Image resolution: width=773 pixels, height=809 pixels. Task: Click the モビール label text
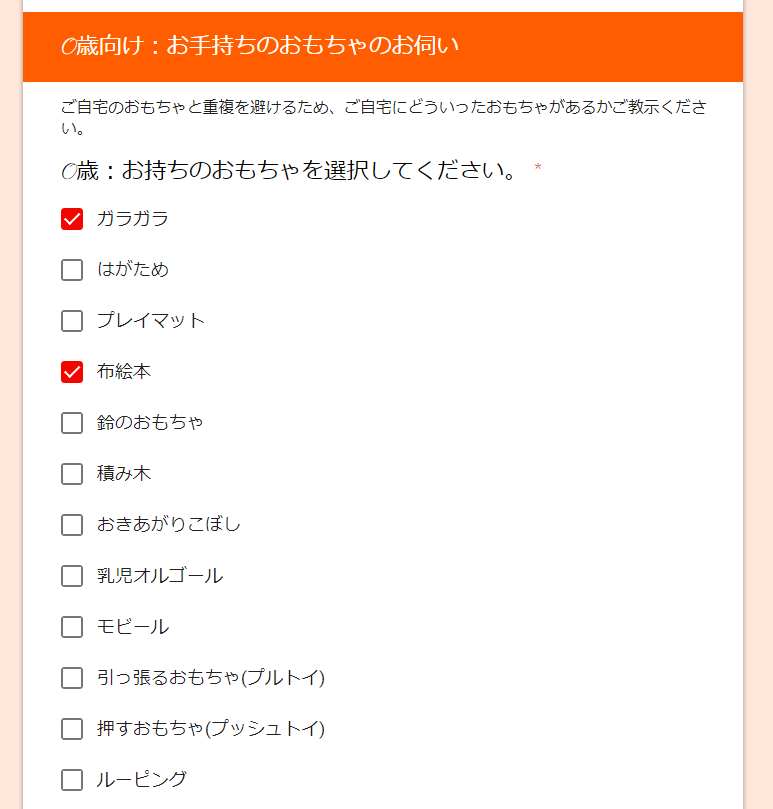click(x=133, y=627)
